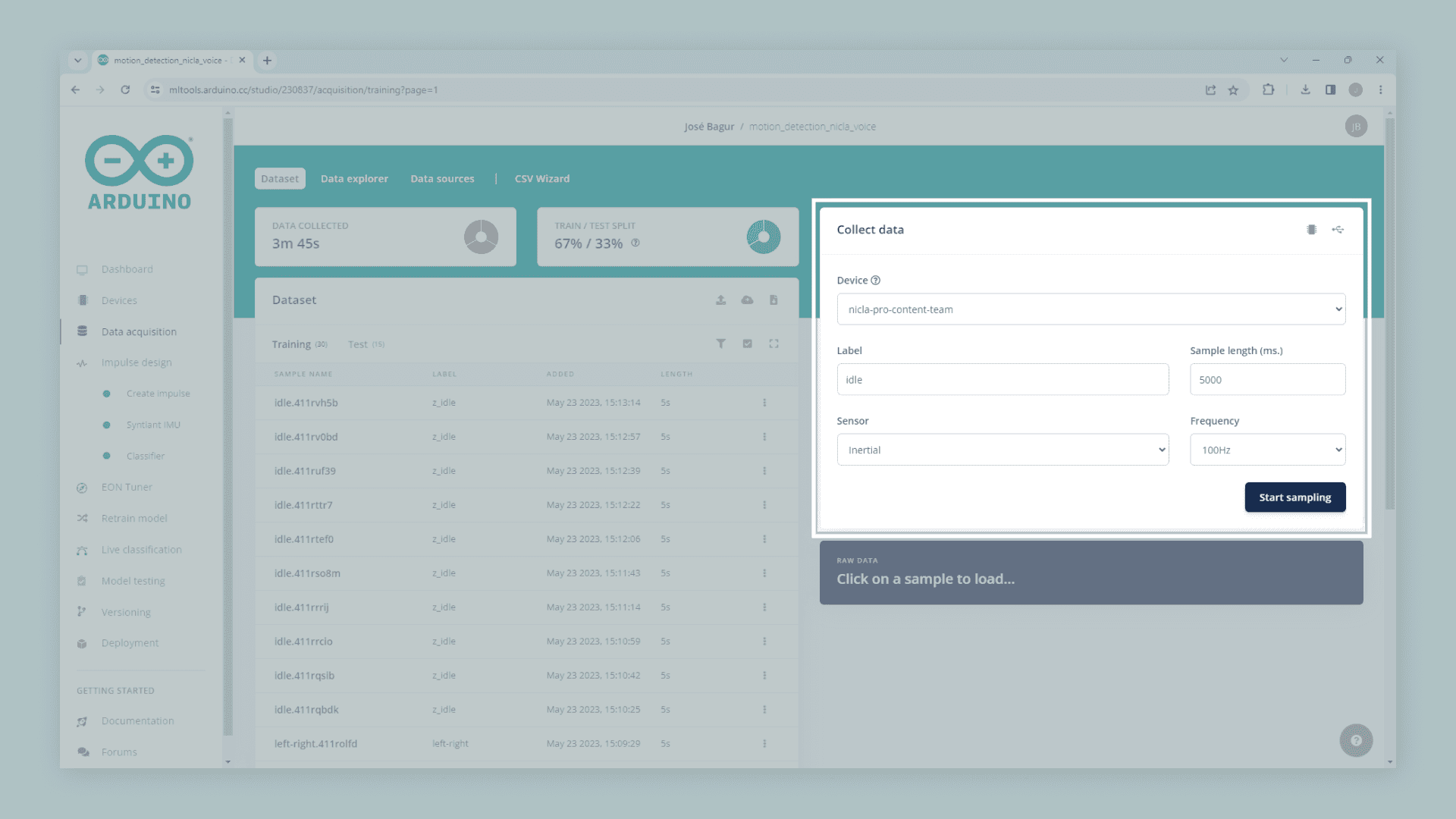This screenshot has height=819, width=1456.
Task: Open options menu for idle.411rvh5b sample
Action: tap(764, 403)
